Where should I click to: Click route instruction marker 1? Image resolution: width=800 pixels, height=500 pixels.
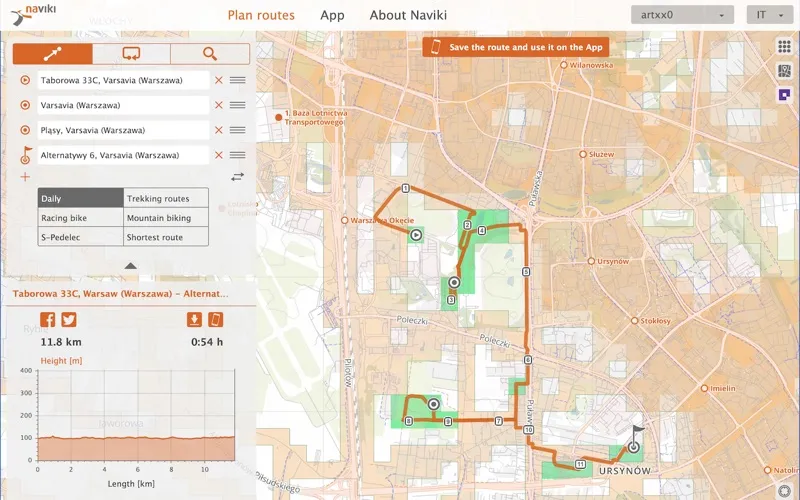[x=406, y=188]
